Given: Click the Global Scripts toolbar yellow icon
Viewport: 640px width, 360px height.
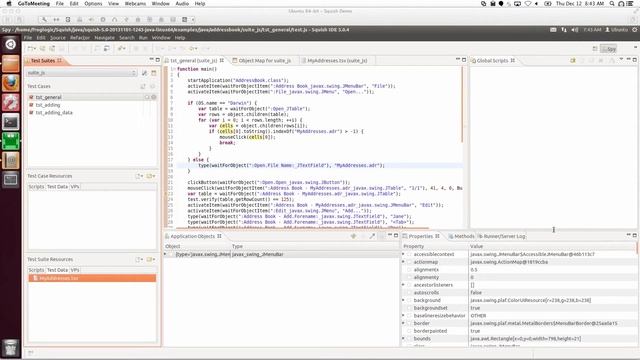Looking at the screenshot, I should [573, 60].
